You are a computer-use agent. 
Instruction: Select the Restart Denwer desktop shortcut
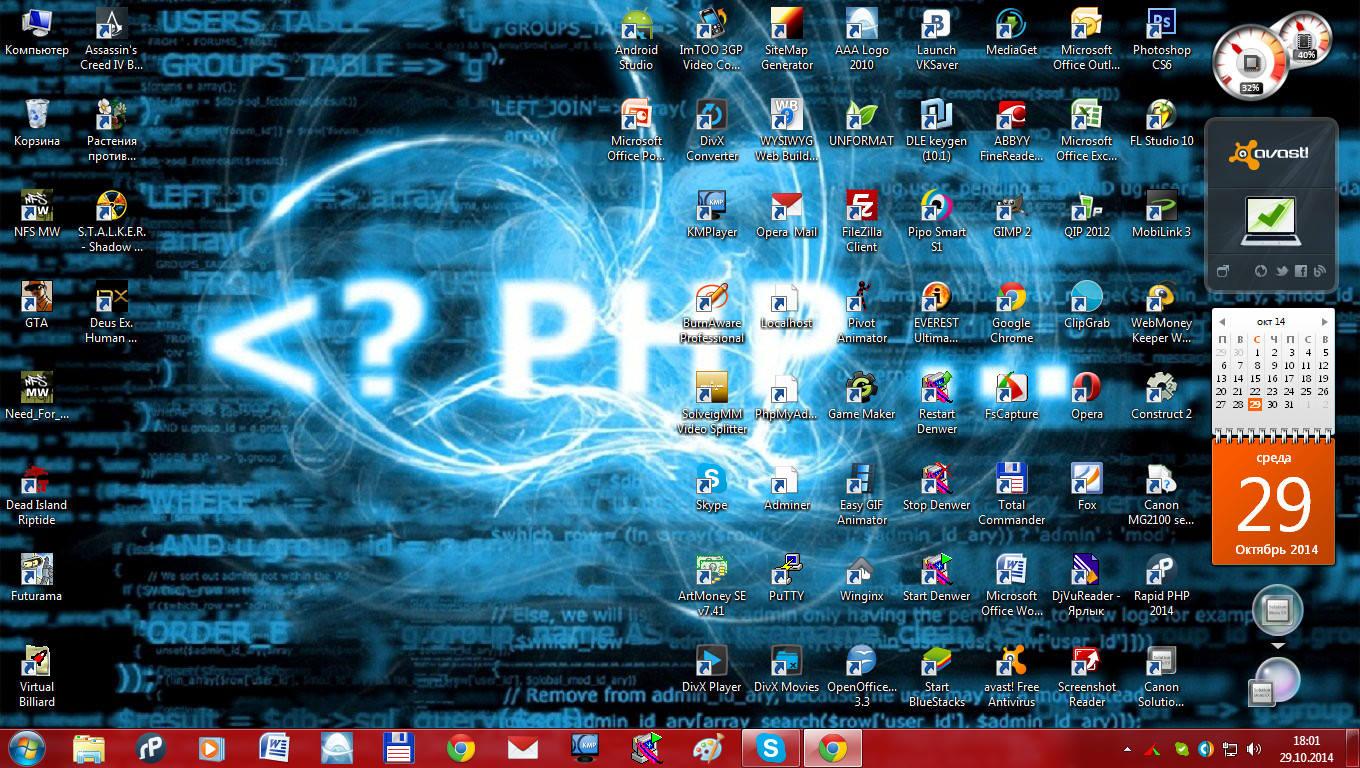click(936, 404)
